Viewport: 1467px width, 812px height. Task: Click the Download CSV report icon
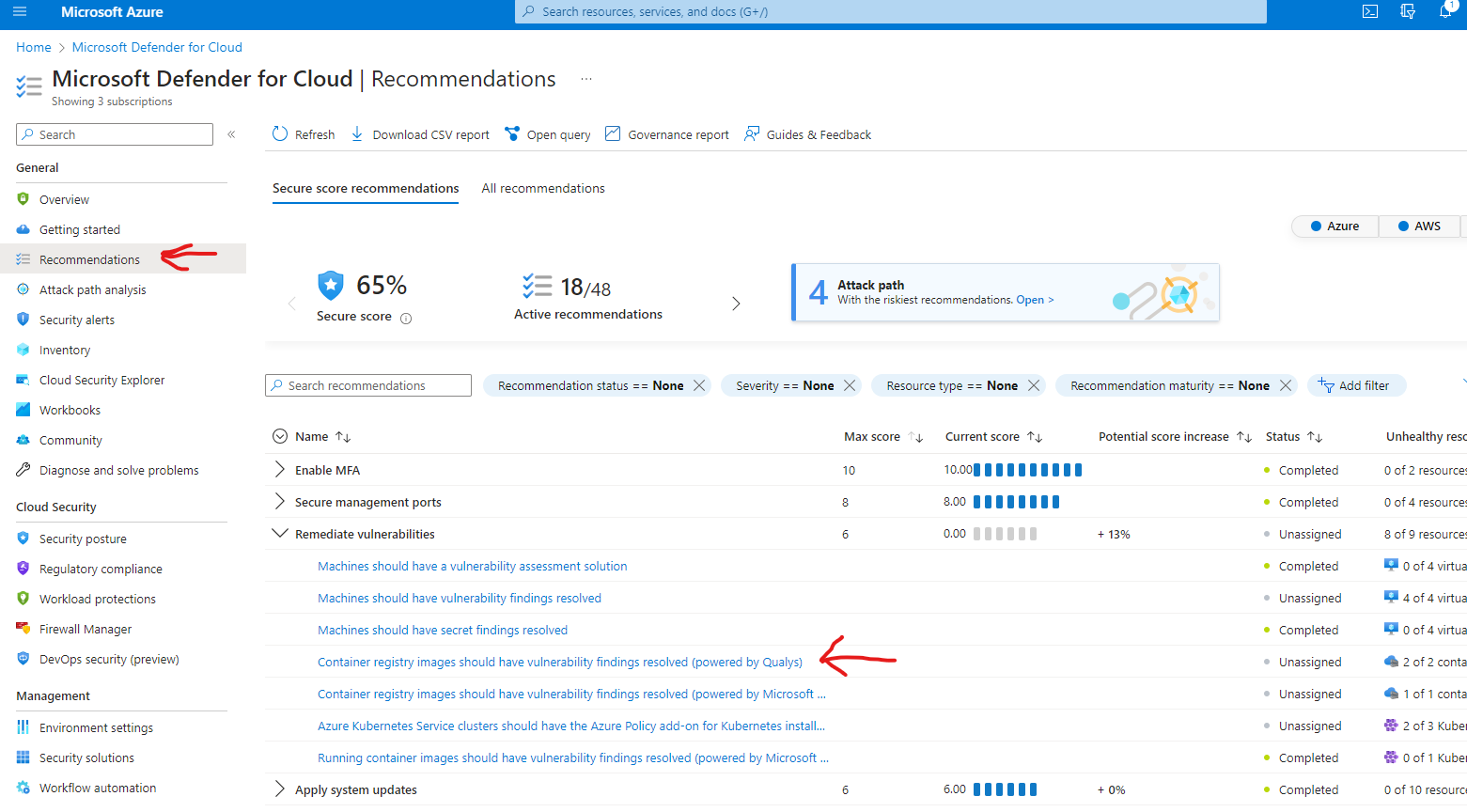pos(357,134)
